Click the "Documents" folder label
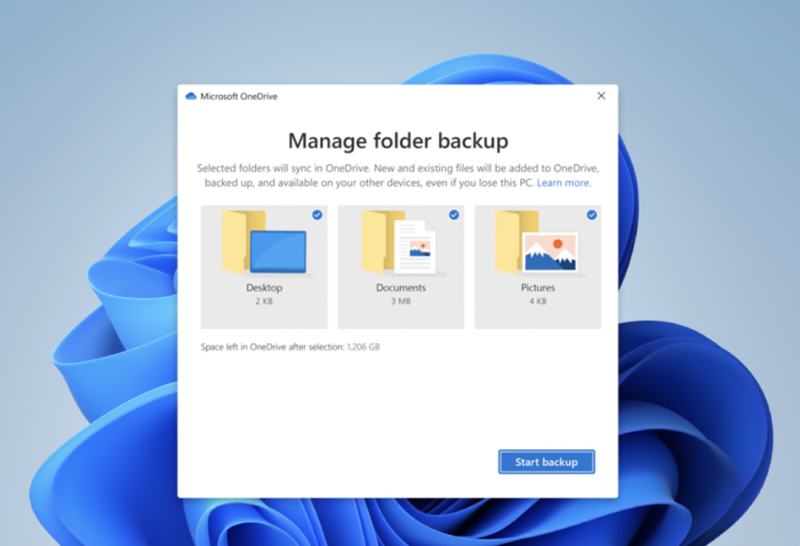This screenshot has height=546, width=800. tap(401, 287)
